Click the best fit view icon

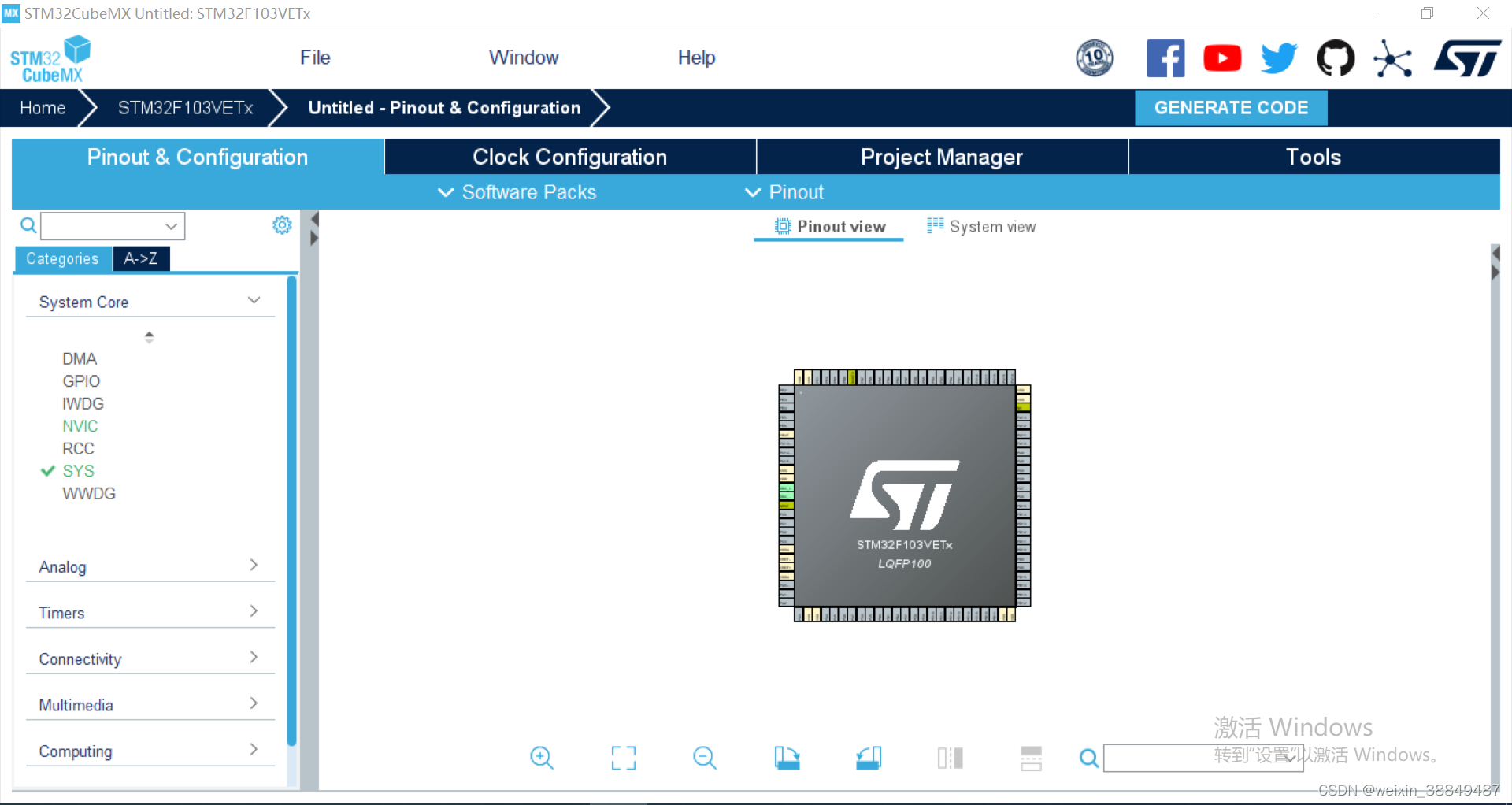coord(623,758)
